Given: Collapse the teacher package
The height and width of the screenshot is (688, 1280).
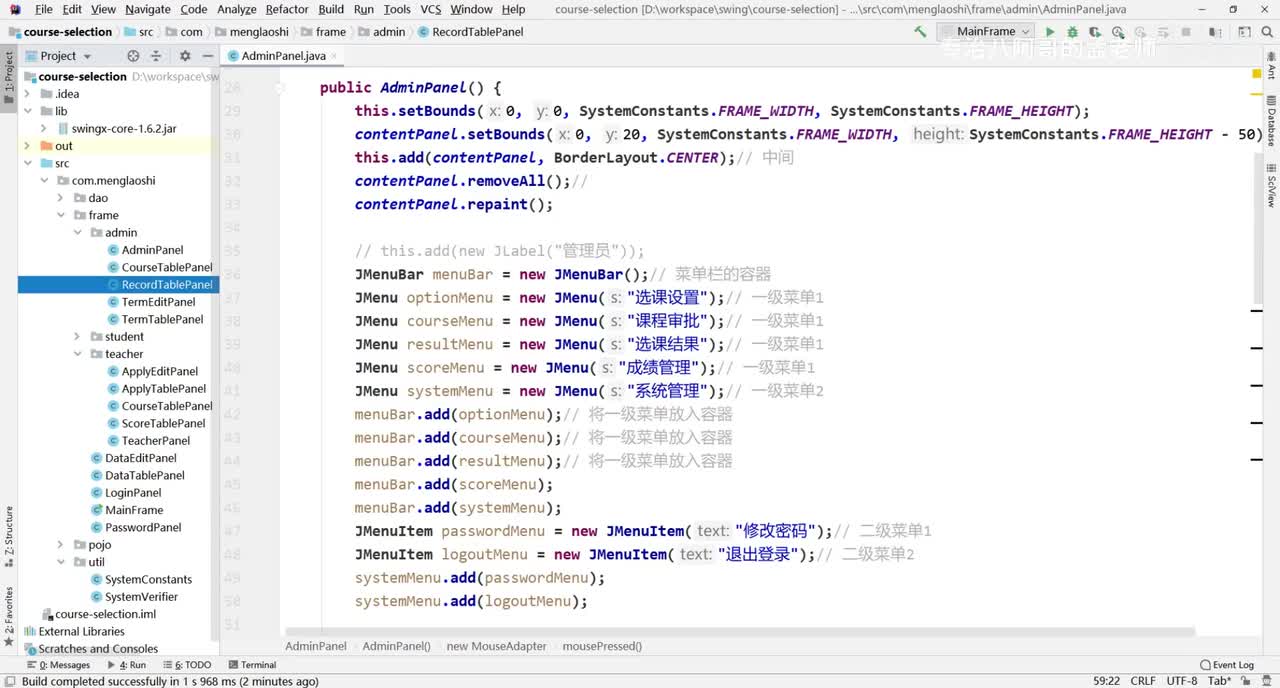Looking at the screenshot, I should (x=77, y=354).
